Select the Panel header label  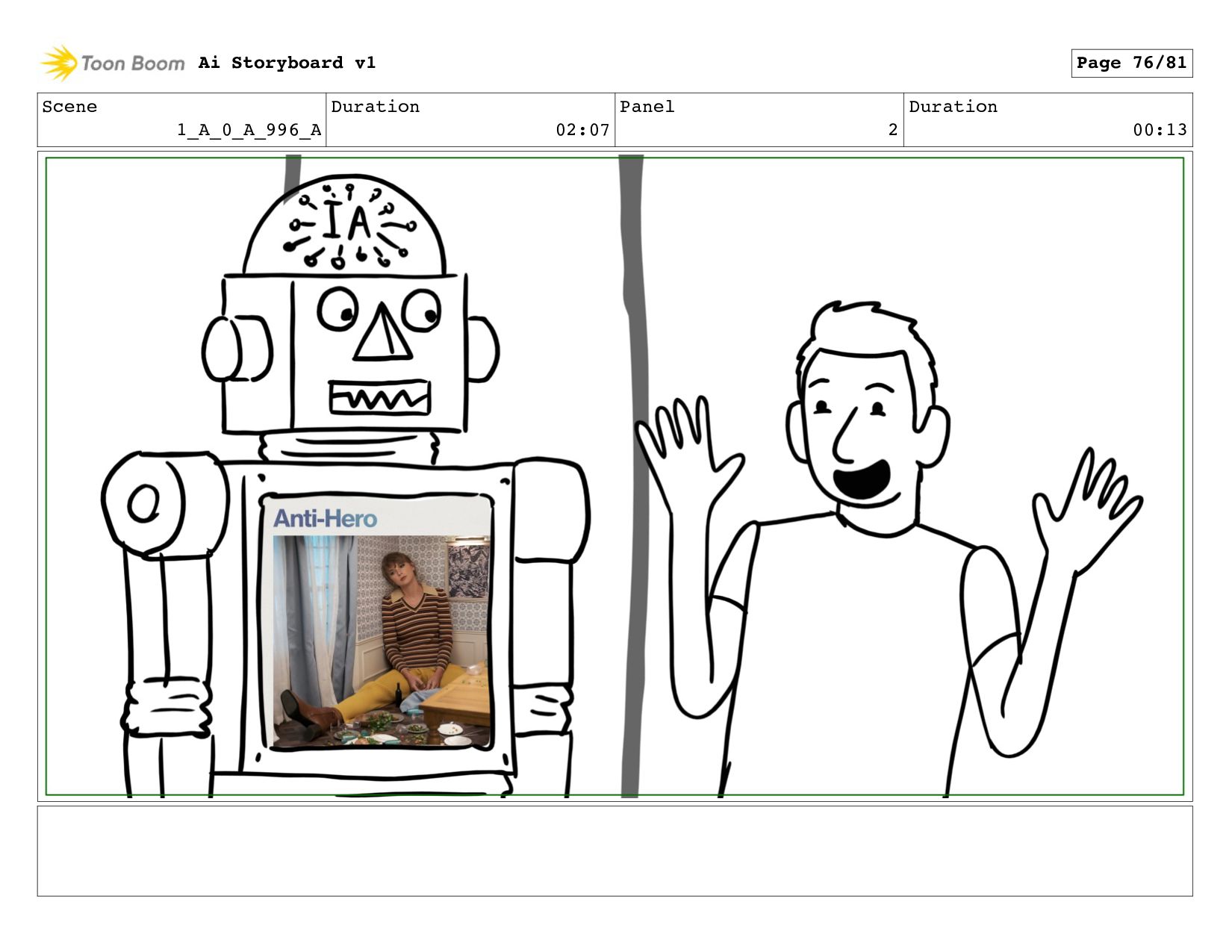pyautogui.click(x=647, y=107)
